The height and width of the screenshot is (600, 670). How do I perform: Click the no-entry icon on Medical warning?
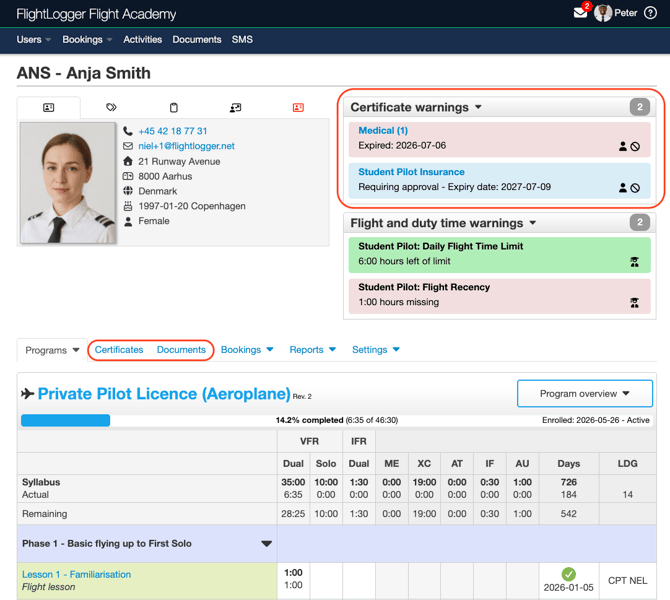[635, 147]
